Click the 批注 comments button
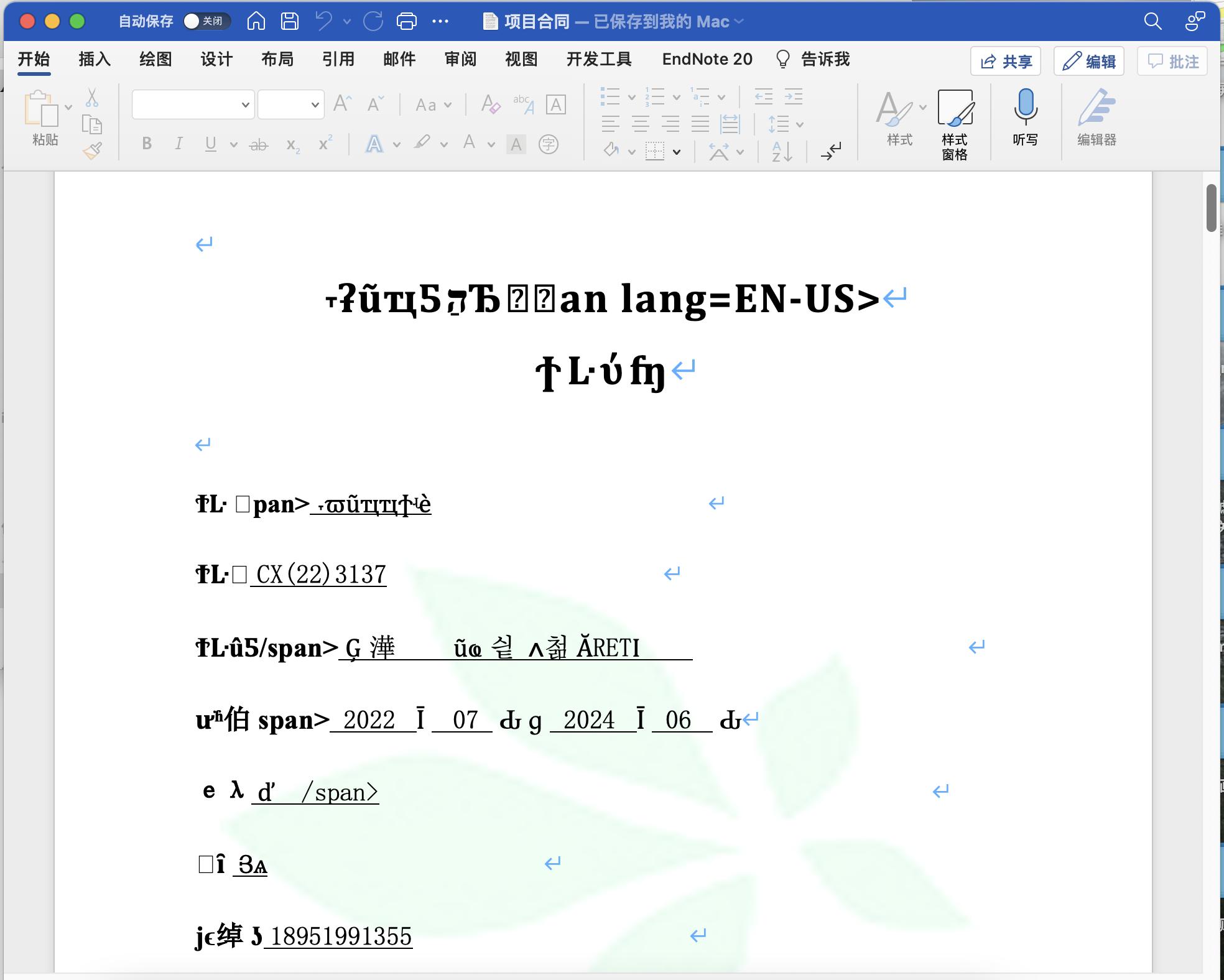Viewport: 1224px width, 980px height. coord(1172,62)
